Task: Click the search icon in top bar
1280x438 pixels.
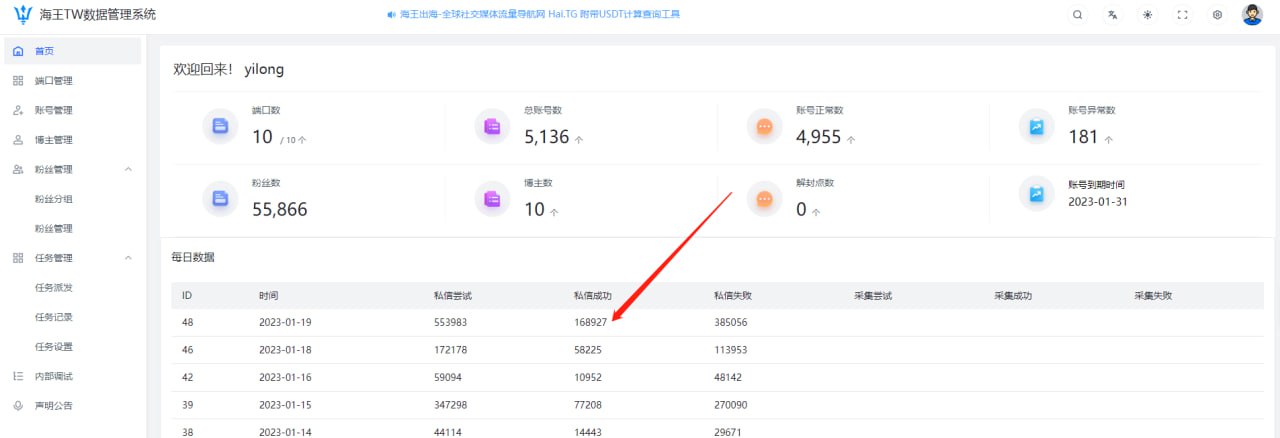Action: pyautogui.click(x=1077, y=15)
